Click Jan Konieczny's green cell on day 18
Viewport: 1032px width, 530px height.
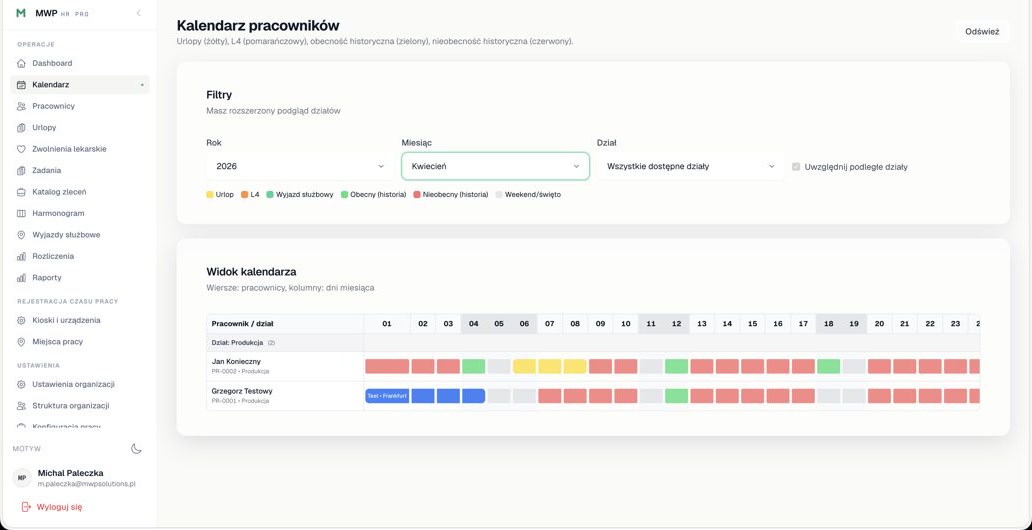point(829,366)
